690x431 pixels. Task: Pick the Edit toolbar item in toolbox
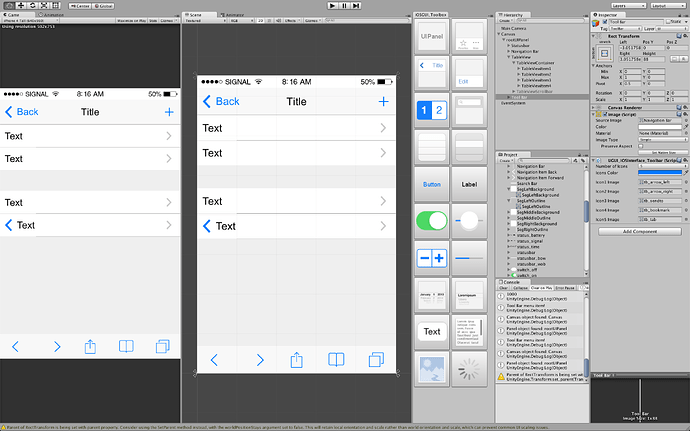pos(469,73)
